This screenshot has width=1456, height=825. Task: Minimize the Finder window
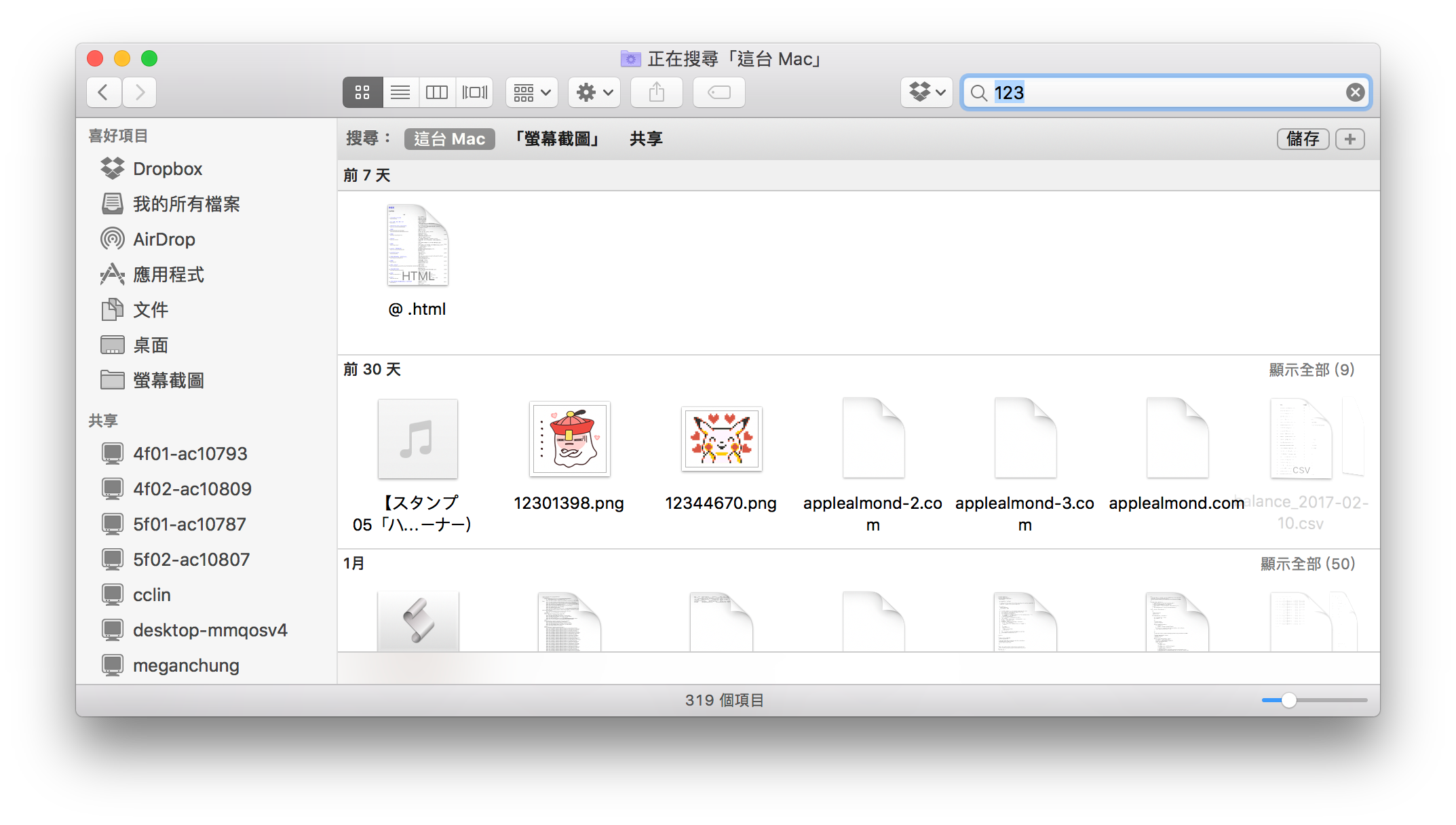tap(122, 58)
